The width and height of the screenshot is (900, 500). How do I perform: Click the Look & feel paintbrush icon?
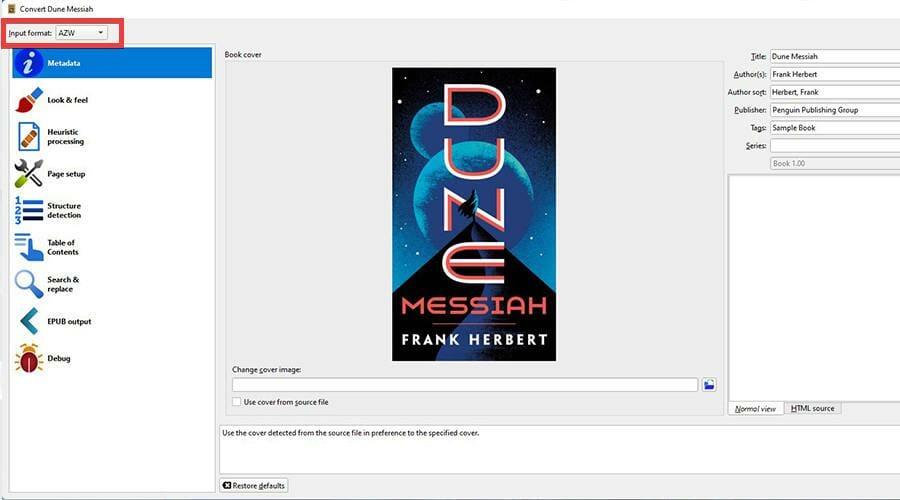coord(29,100)
